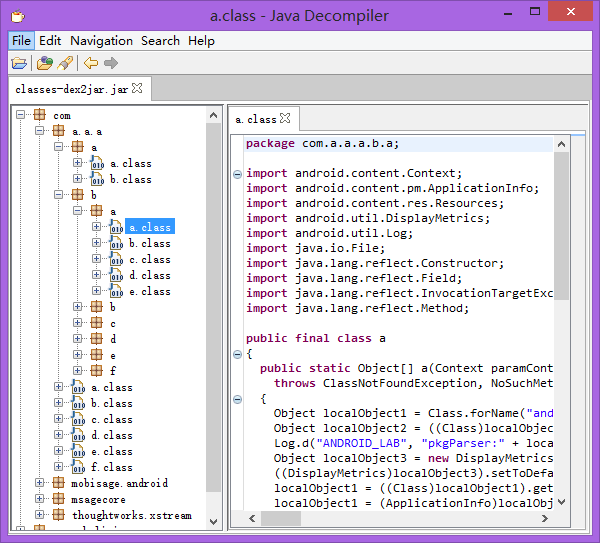600x543 pixels.
Task: Click the Forward gray arrow icon
Action: (110, 63)
